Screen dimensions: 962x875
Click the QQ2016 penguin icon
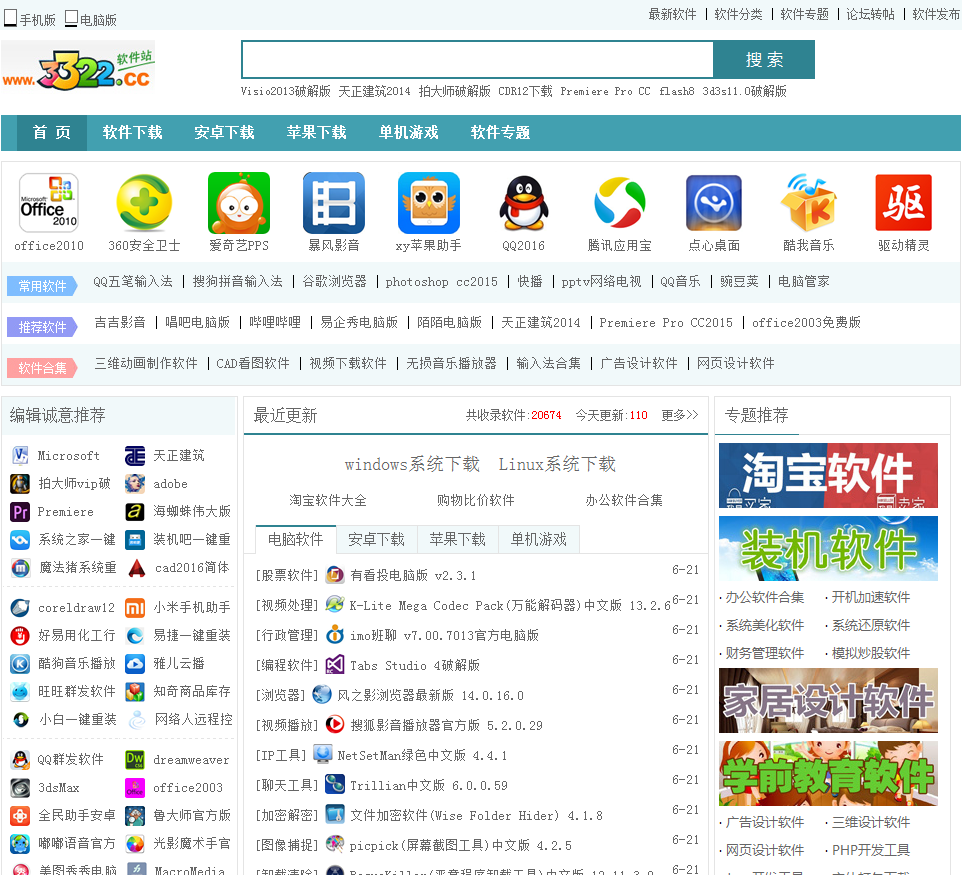523,203
